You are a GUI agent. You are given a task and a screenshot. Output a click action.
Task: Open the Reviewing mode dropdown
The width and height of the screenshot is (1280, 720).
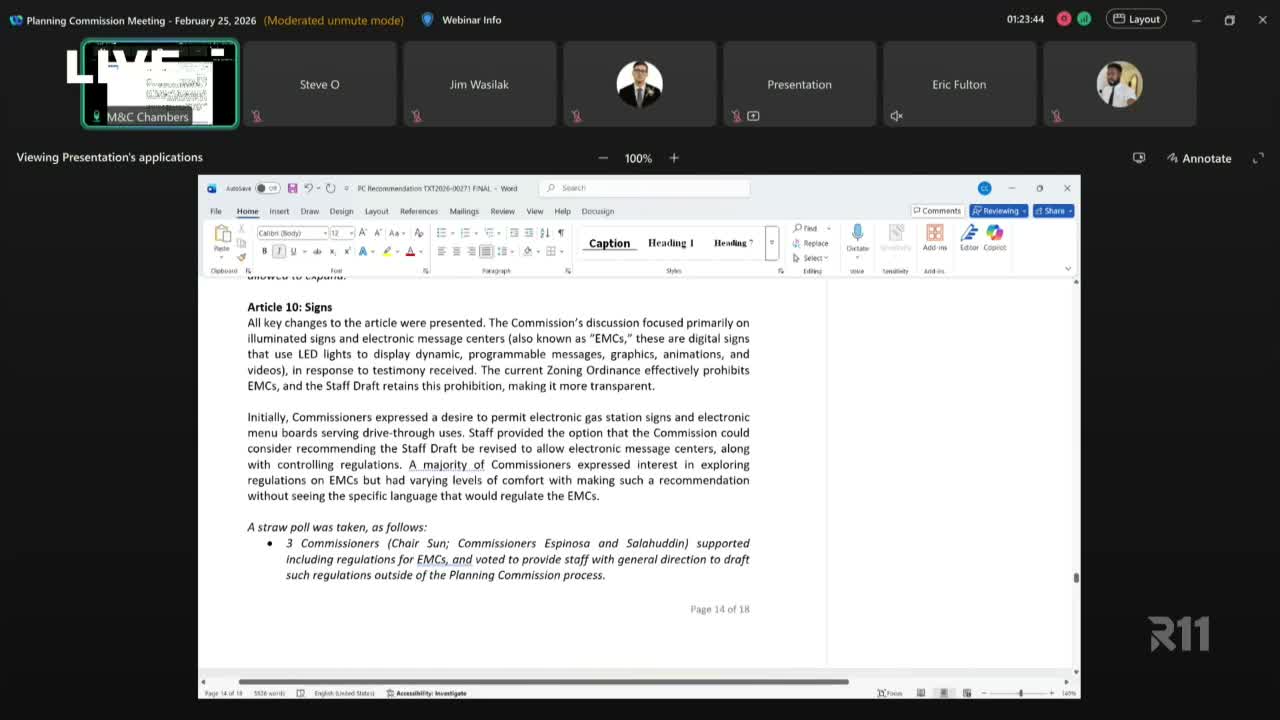coord(999,211)
